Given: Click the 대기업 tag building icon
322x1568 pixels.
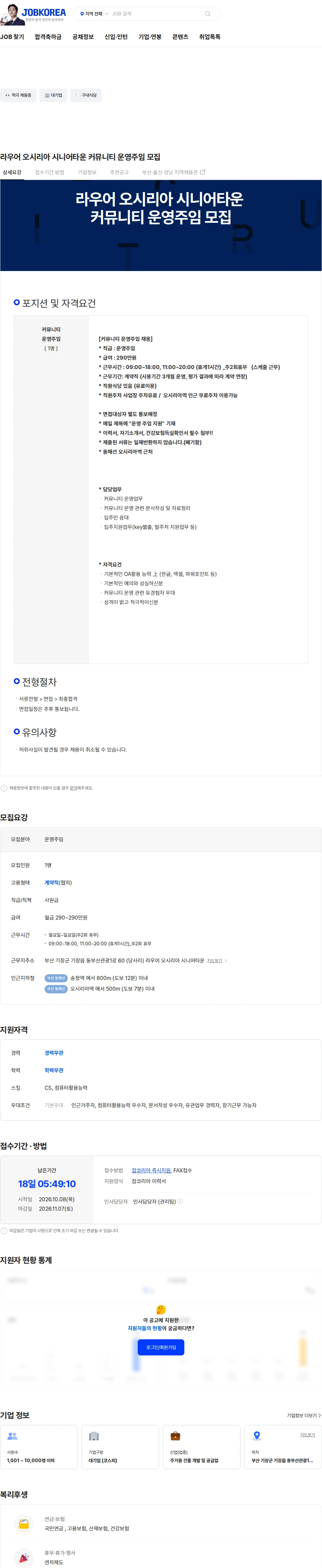Looking at the screenshot, I should point(47,96).
